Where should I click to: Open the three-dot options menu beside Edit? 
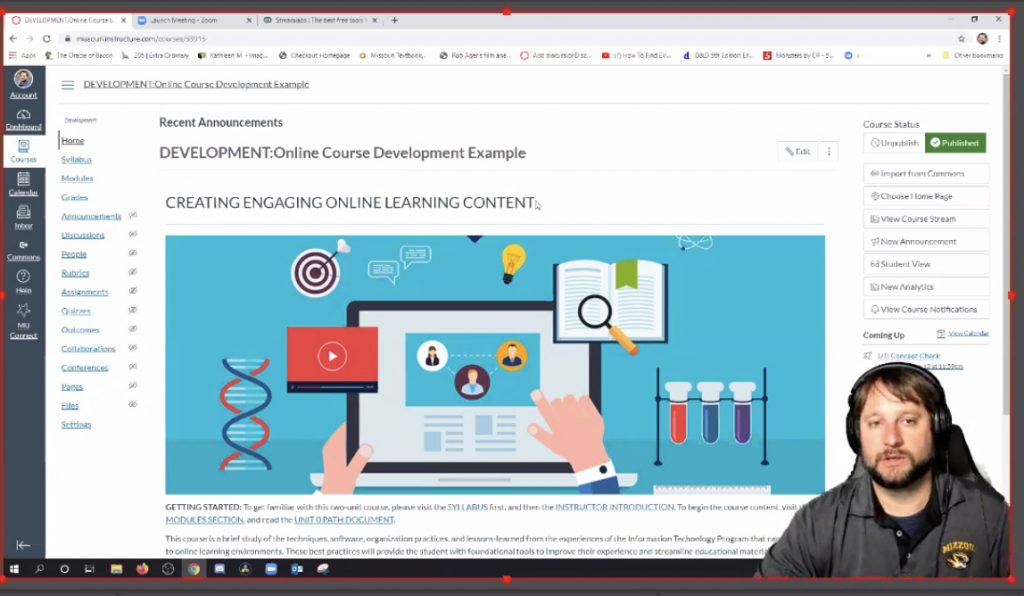(828, 151)
